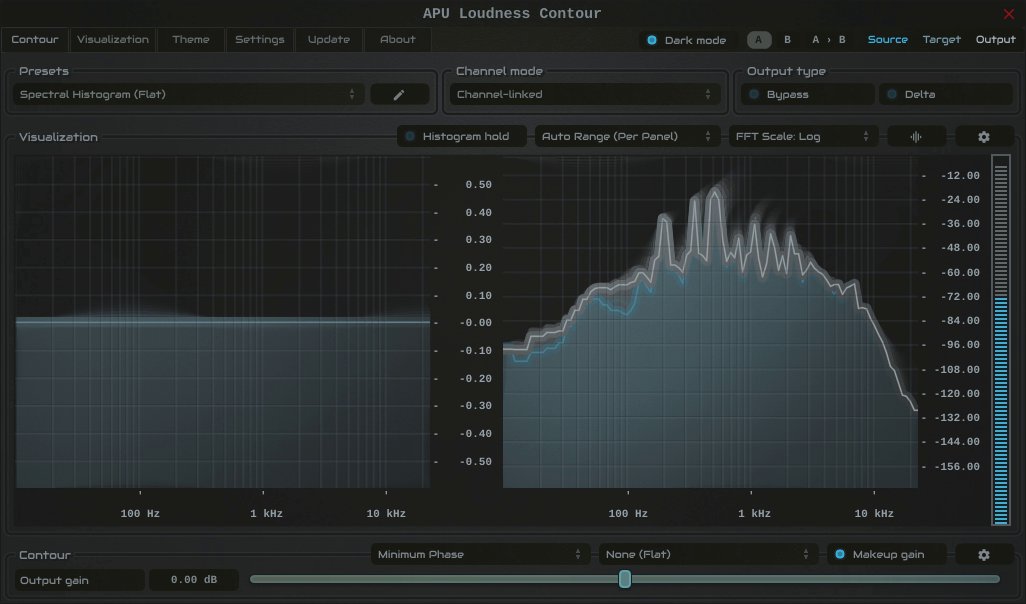Select state A
Viewport: 1026px width, 604px height.
pos(758,40)
